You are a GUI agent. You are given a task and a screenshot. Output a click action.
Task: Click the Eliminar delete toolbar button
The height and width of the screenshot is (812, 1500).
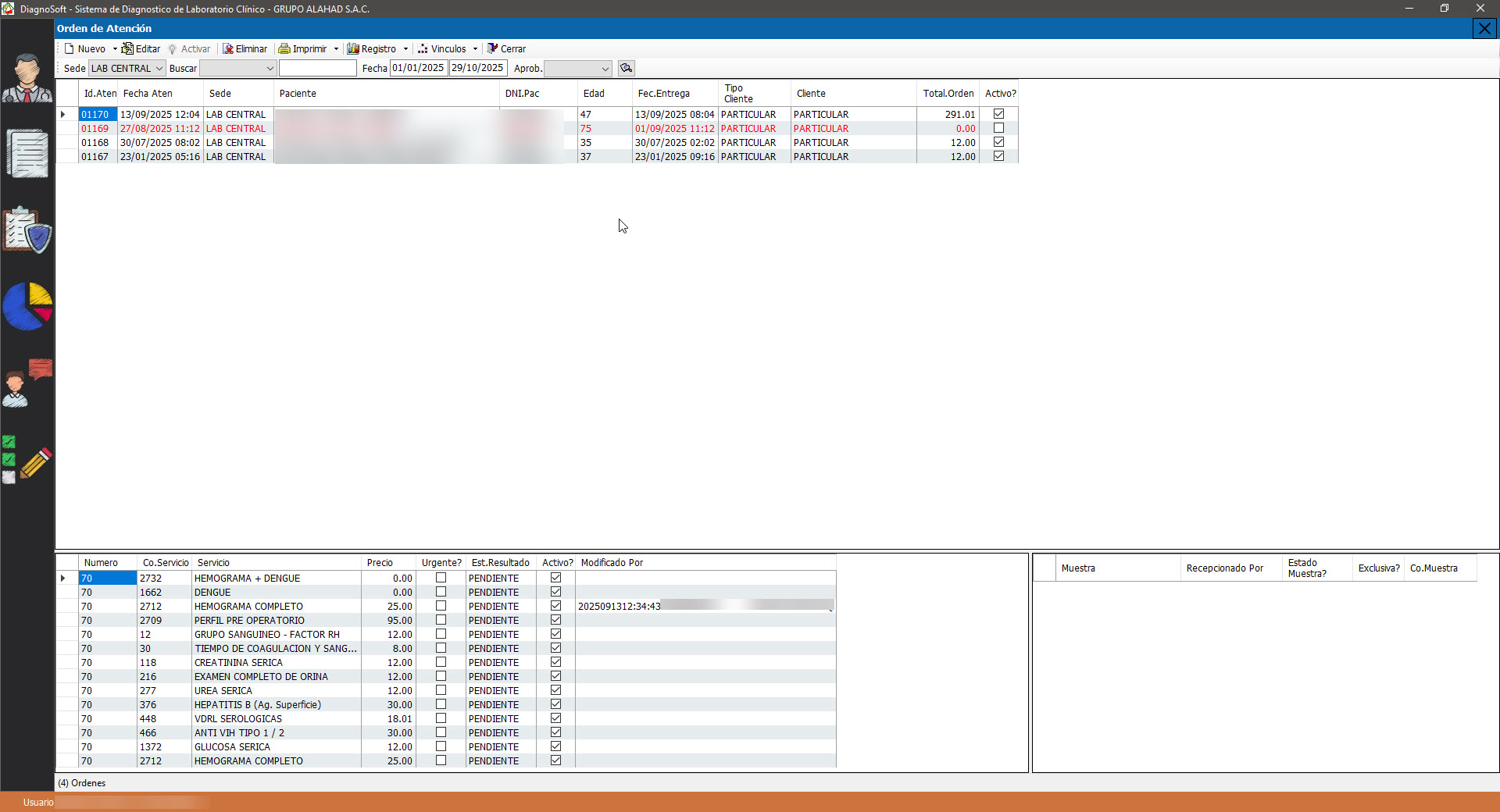pyautogui.click(x=245, y=49)
